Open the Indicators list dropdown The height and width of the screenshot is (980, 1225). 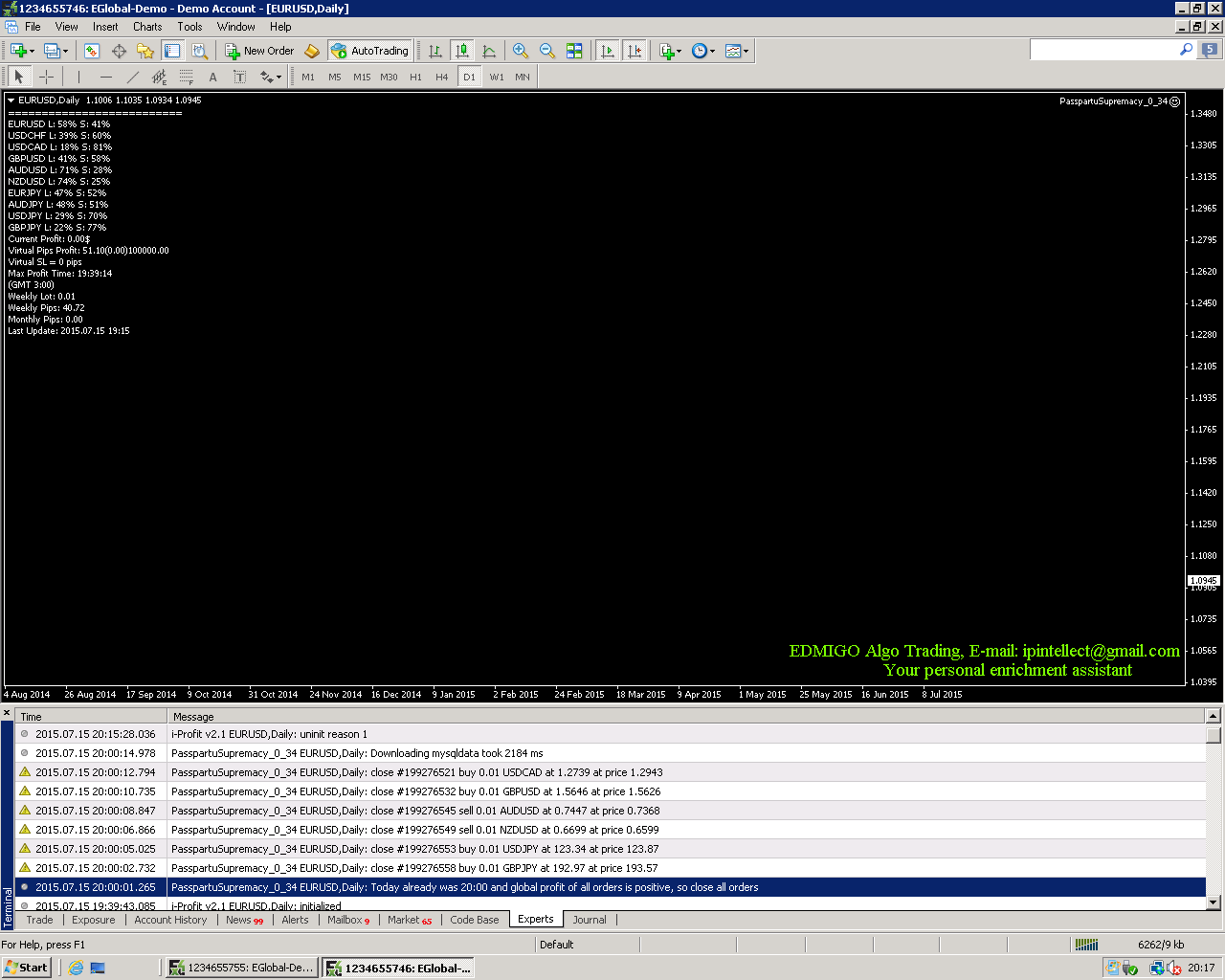click(x=670, y=51)
